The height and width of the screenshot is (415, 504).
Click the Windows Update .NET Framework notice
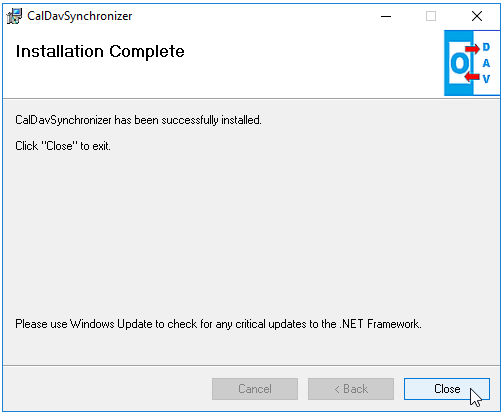(x=218, y=324)
